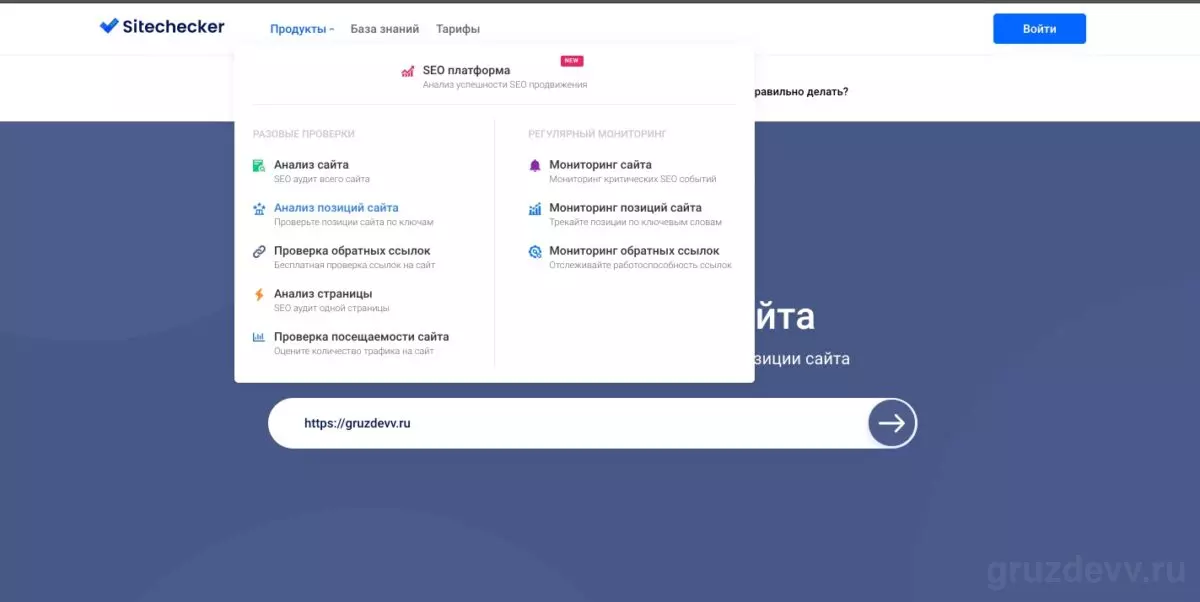Image resolution: width=1200 pixels, height=602 pixels.
Task: Click the Мониторинг обратных ссылок gear icon
Action: click(535, 252)
